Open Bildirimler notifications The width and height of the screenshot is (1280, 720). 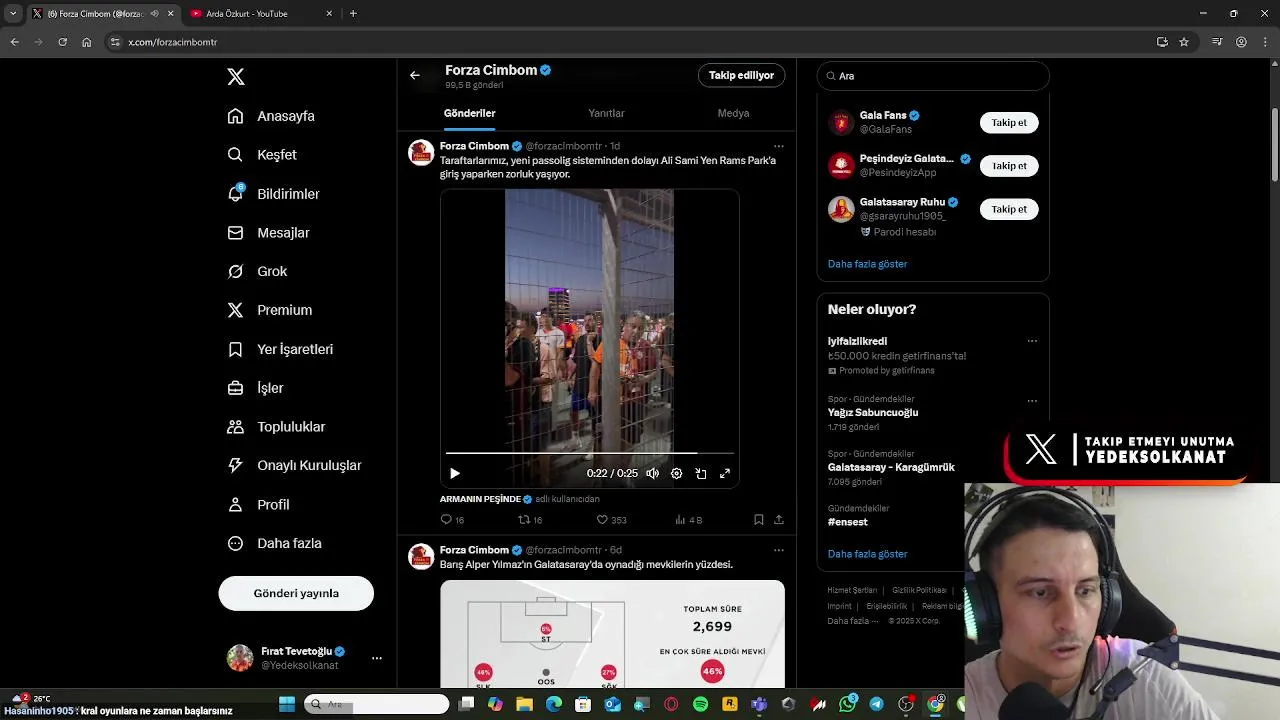(x=273, y=194)
